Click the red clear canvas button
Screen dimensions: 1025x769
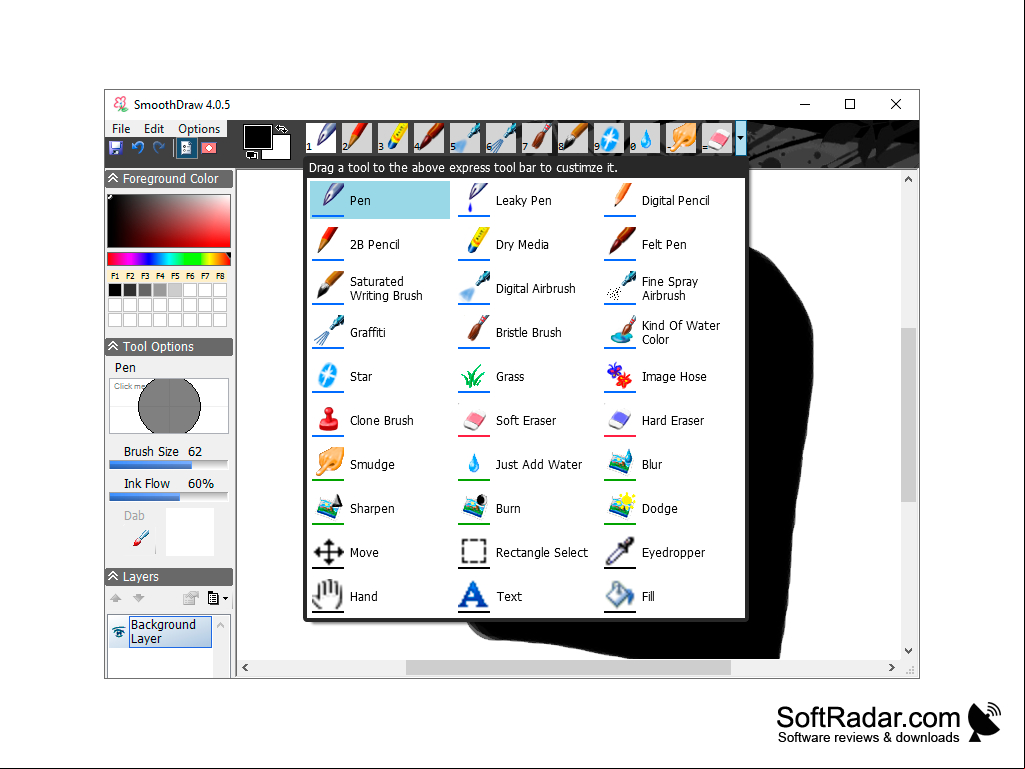[x=209, y=148]
